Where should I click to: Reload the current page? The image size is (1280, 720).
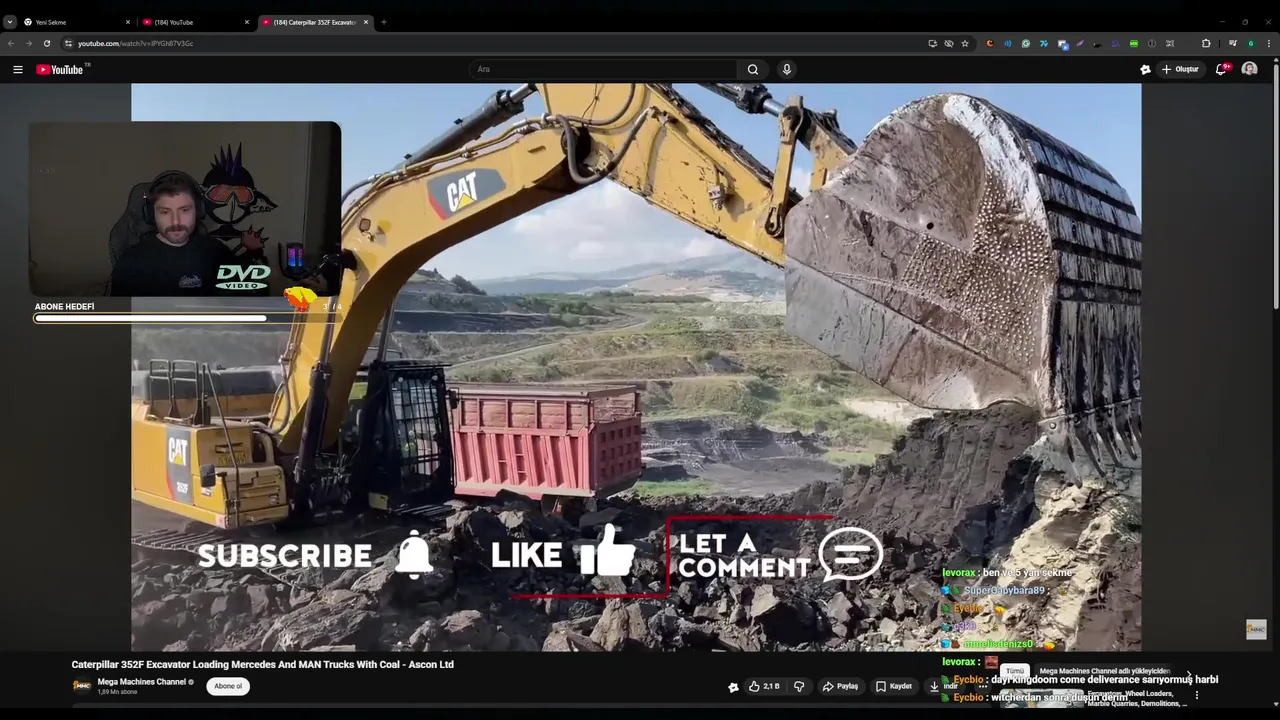click(x=46, y=43)
